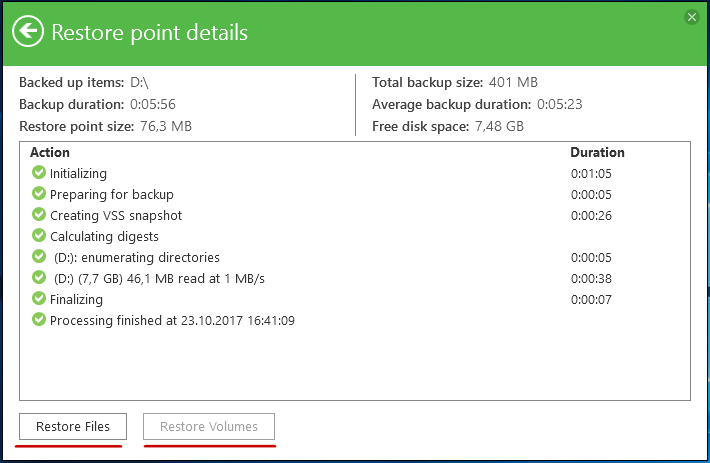Close the Restore point details window

[x=691, y=17]
